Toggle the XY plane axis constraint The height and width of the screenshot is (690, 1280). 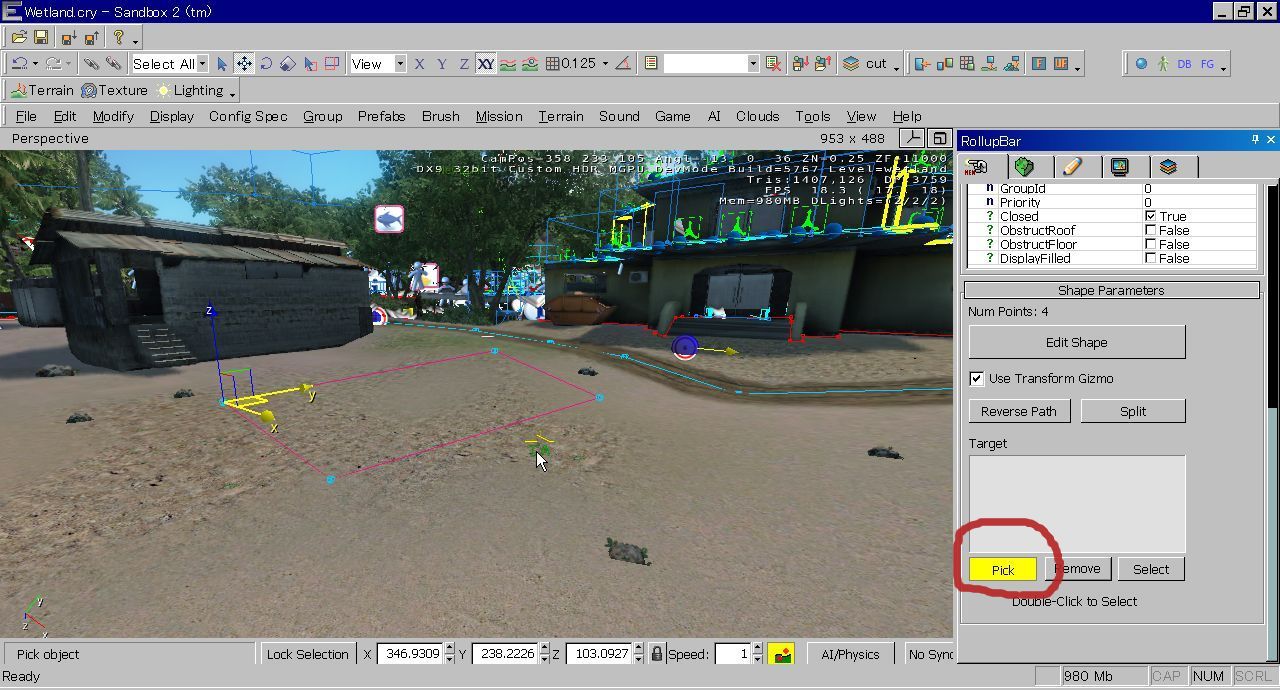(485, 63)
